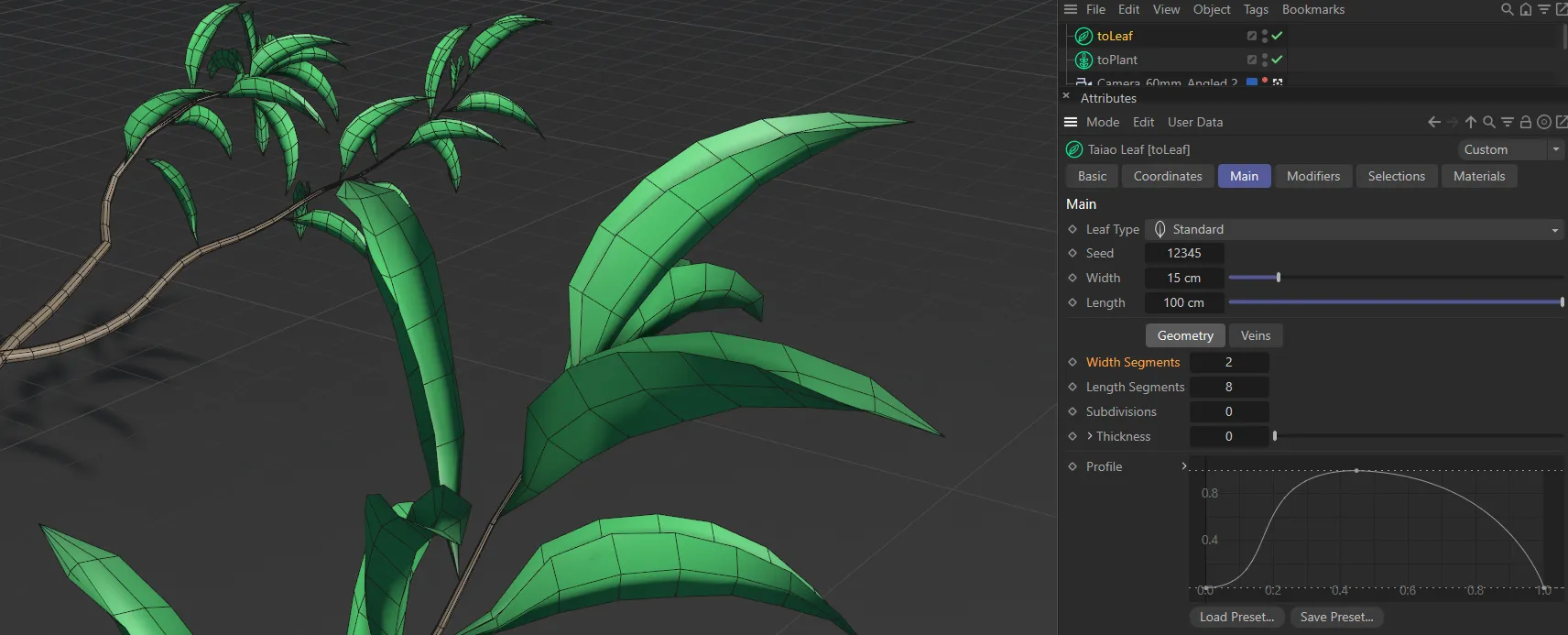Click the Attributes circular target icon

click(1544, 122)
